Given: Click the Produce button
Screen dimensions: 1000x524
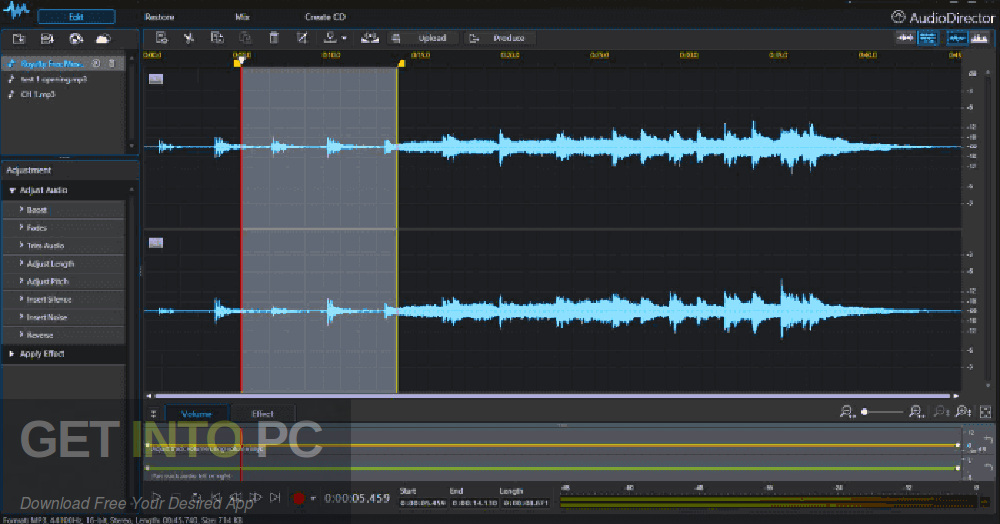Looking at the screenshot, I should pyautogui.click(x=502, y=38).
